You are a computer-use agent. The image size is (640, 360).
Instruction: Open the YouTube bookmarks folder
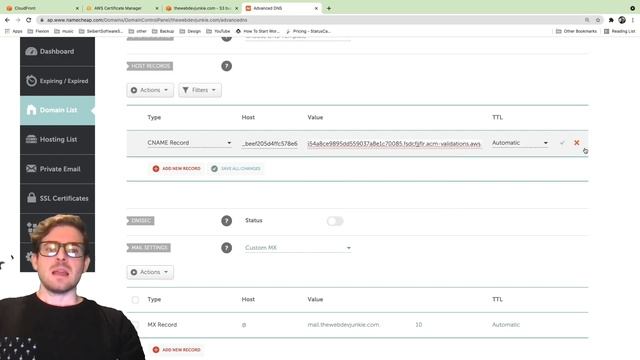click(218, 31)
